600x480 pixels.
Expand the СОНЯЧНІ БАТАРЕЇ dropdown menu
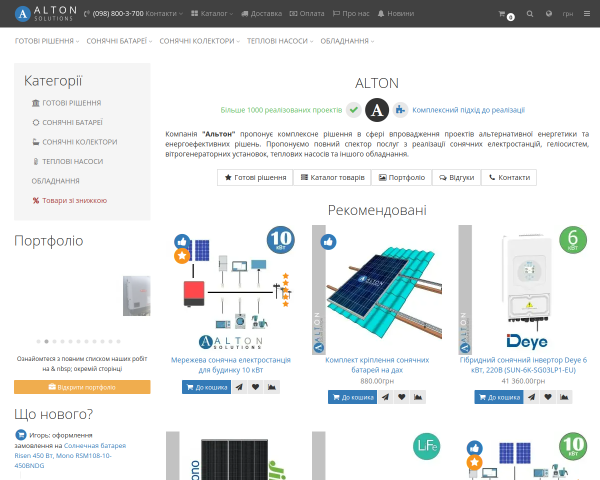coord(119,41)
